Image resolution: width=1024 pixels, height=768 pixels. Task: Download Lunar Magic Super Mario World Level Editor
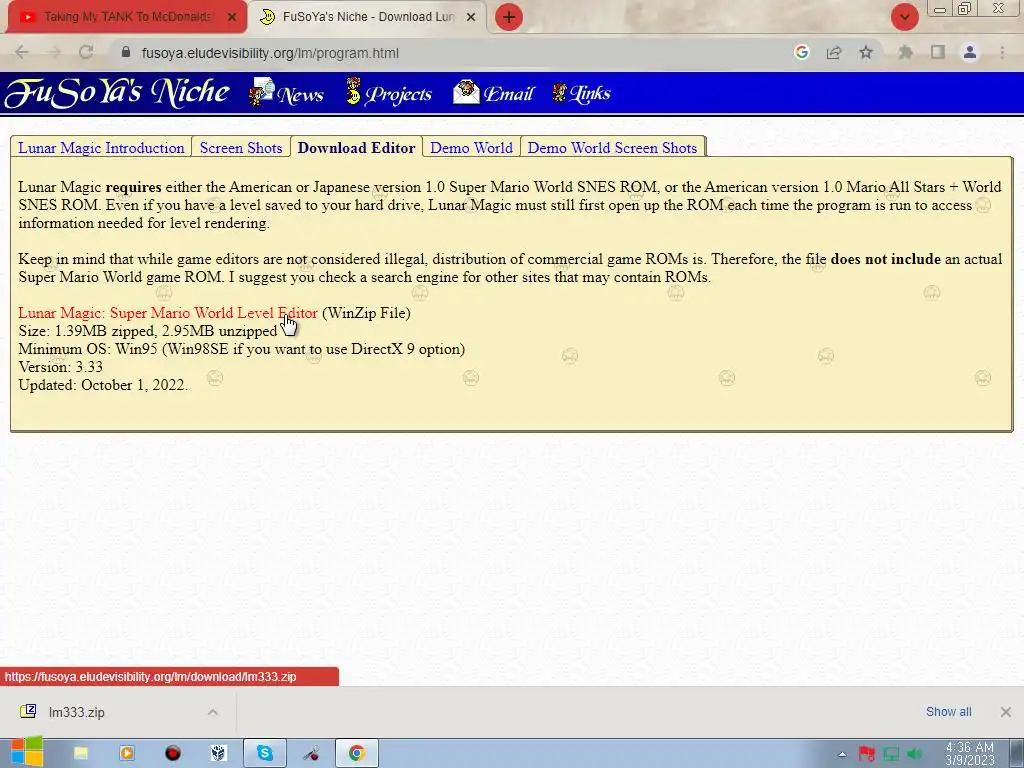[x=168, y=313]
